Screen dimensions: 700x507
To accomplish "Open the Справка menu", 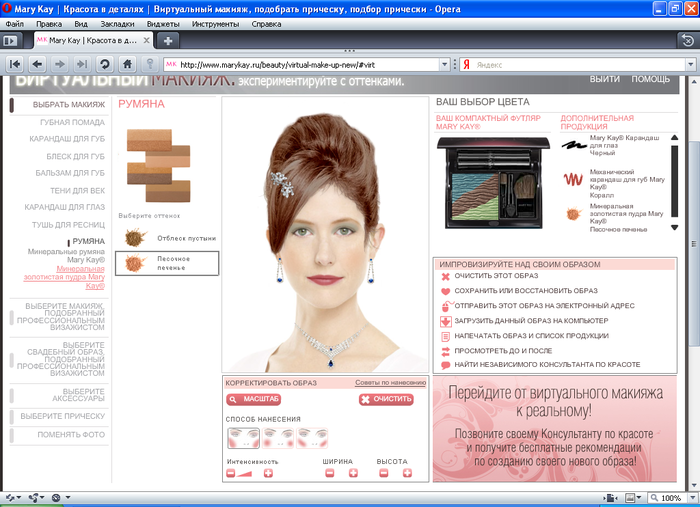I will pyautogui.click(x=266, y=24).
